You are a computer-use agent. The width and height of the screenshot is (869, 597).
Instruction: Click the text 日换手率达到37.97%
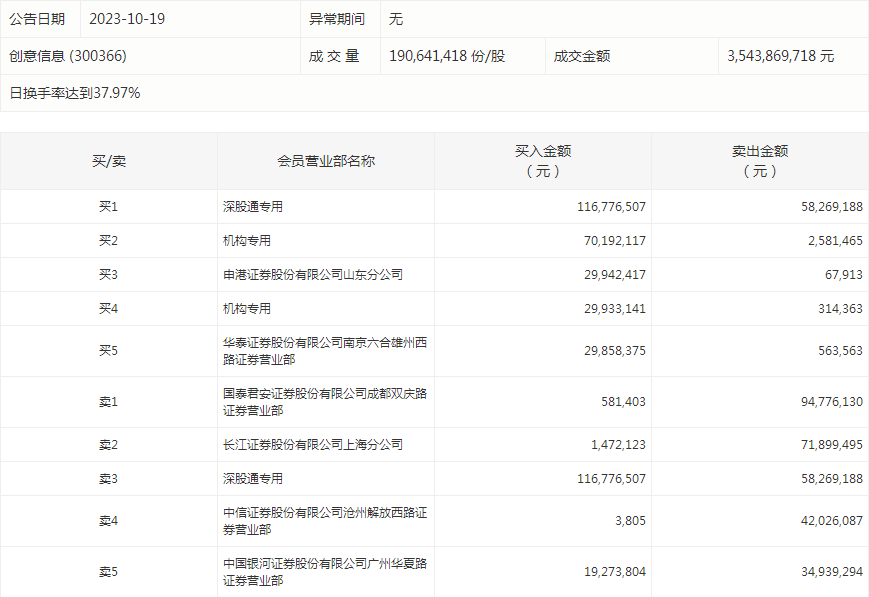[75, 93]
